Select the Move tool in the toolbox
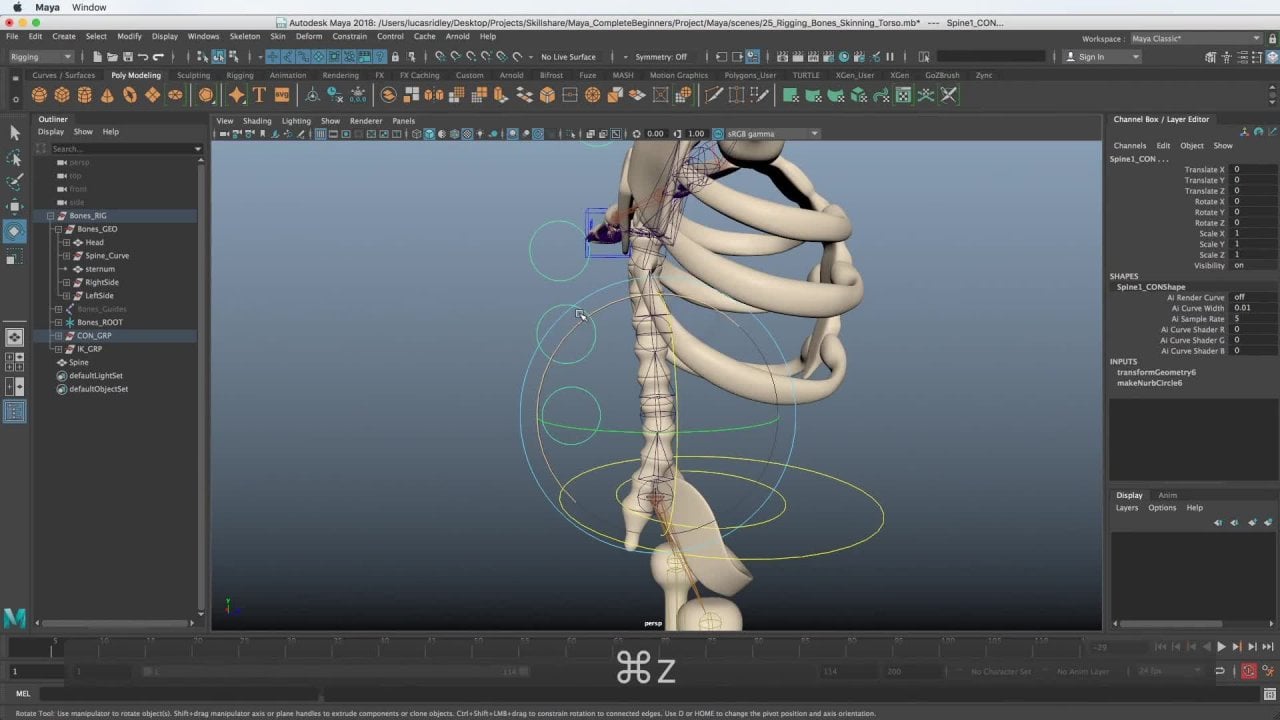The width and height of the screenshot is (1280, 720). click(14, 207)
